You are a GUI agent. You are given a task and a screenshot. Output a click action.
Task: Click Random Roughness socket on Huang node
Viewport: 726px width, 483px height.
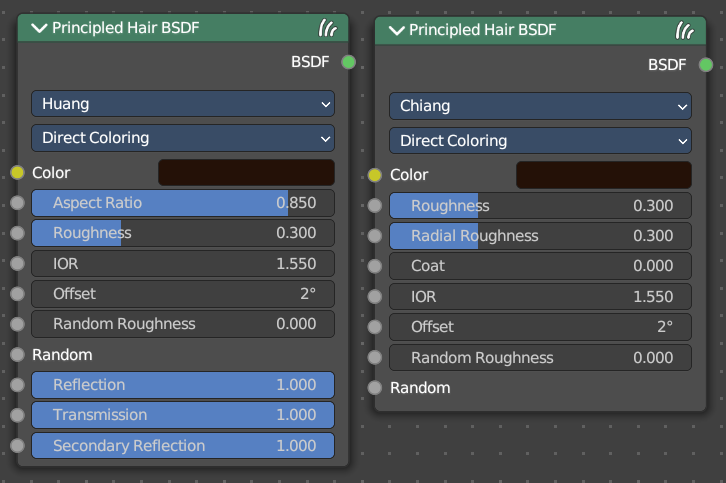click(18, 324)
